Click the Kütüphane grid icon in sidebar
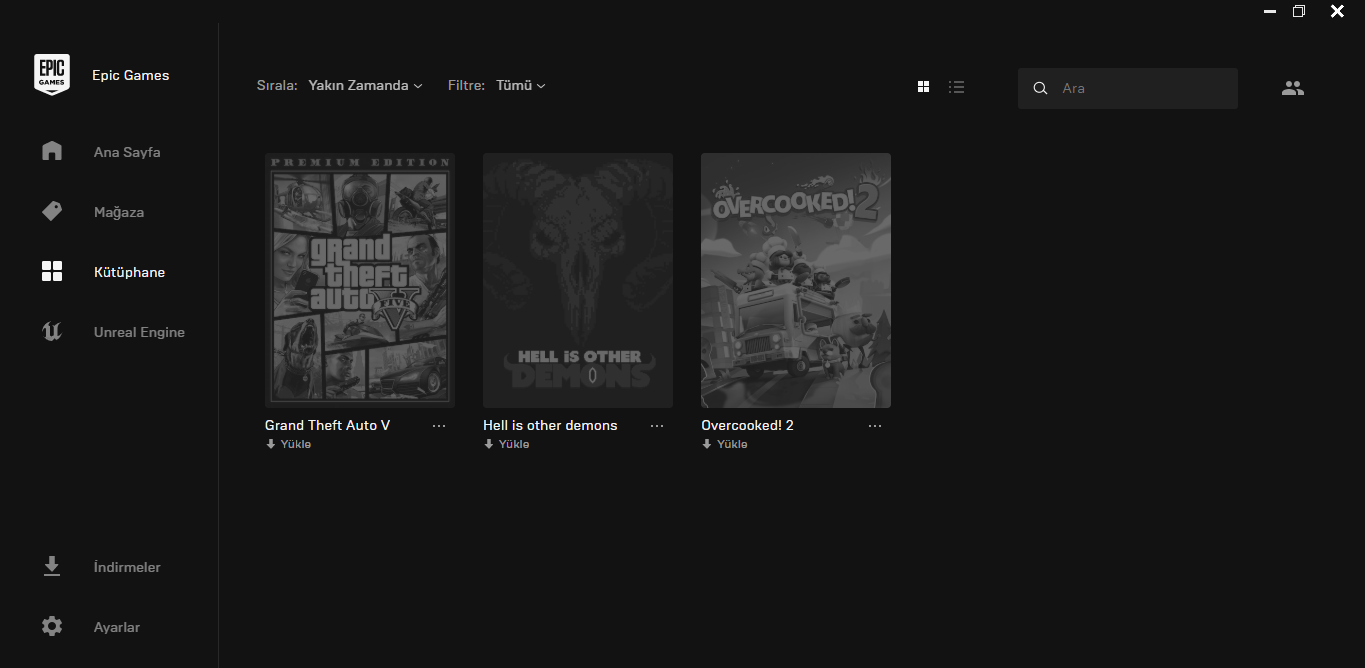The height and width of the screenshot is (668, 1365). tap(52, 271)
